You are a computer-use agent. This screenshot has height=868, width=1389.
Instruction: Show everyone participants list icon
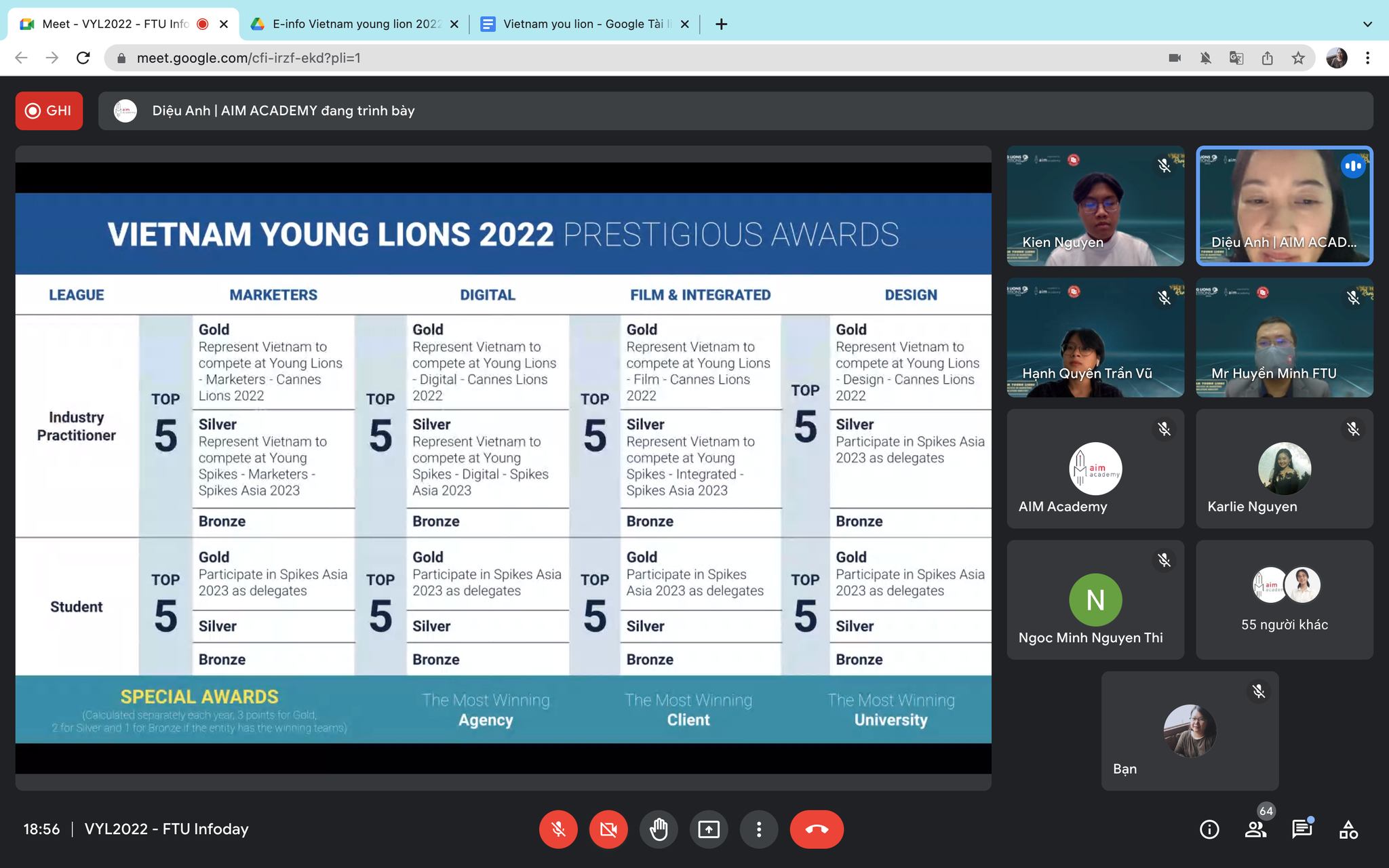1255,829
